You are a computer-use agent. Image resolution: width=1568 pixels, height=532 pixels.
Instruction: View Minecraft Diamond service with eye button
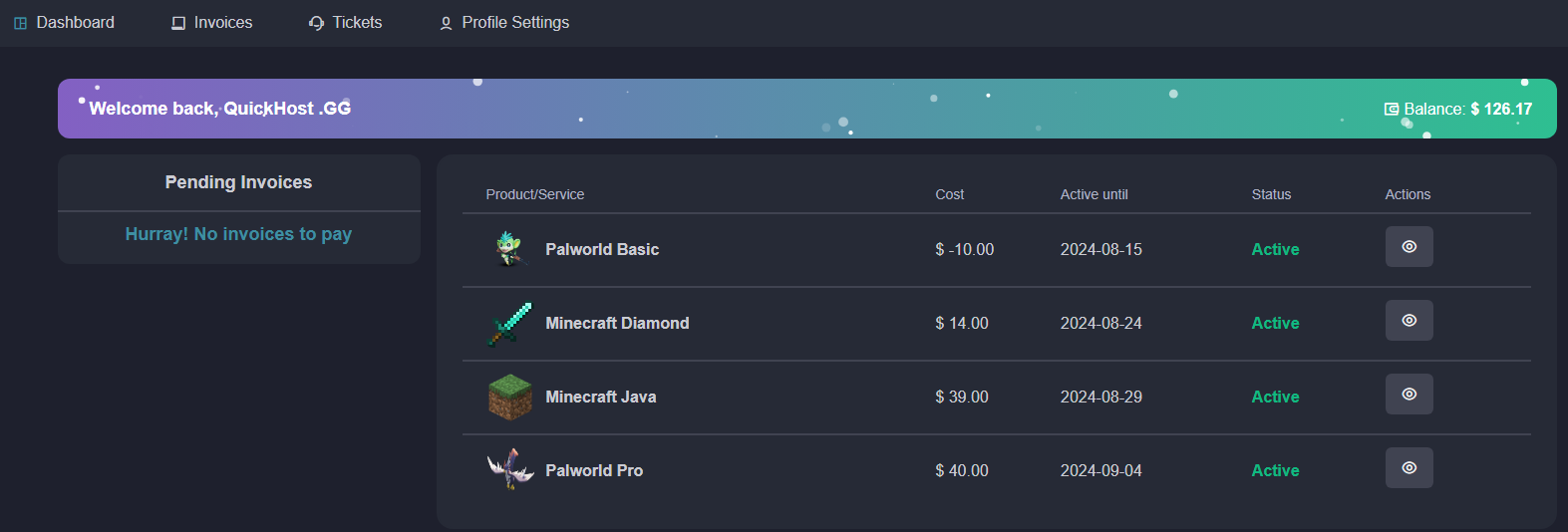1409,321
